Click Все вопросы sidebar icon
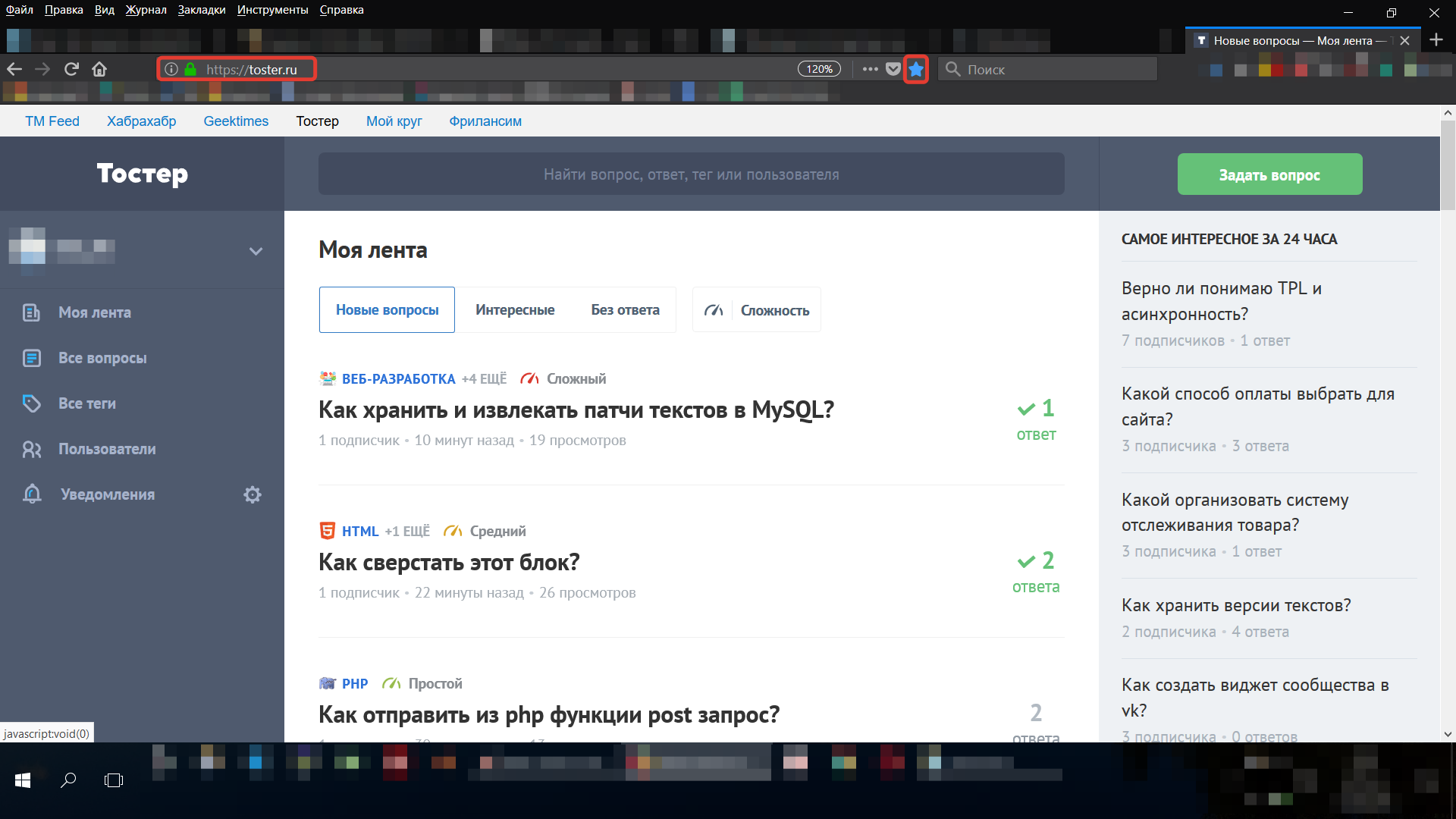The image size is (1456, 819). pyautogui.click(x=31, y=358)
